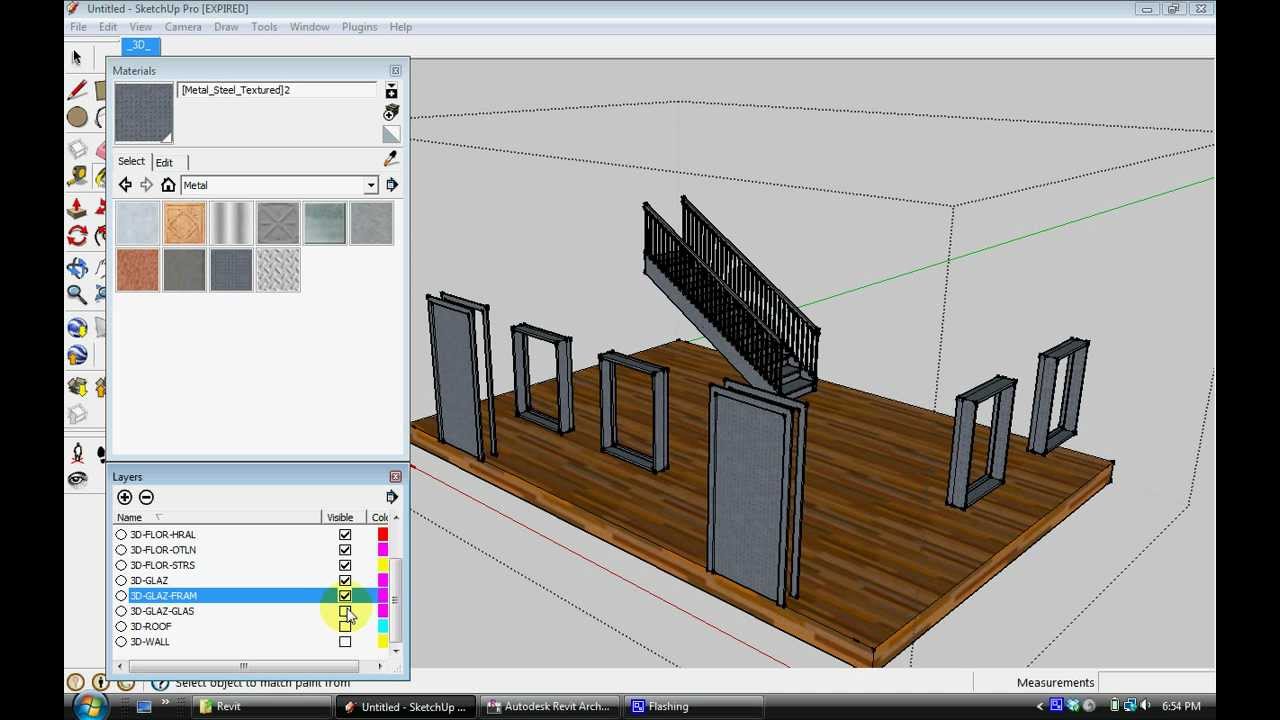Open the Metal materials collection dropdown
Screen dimensions: 1280x720
[371, 185]
